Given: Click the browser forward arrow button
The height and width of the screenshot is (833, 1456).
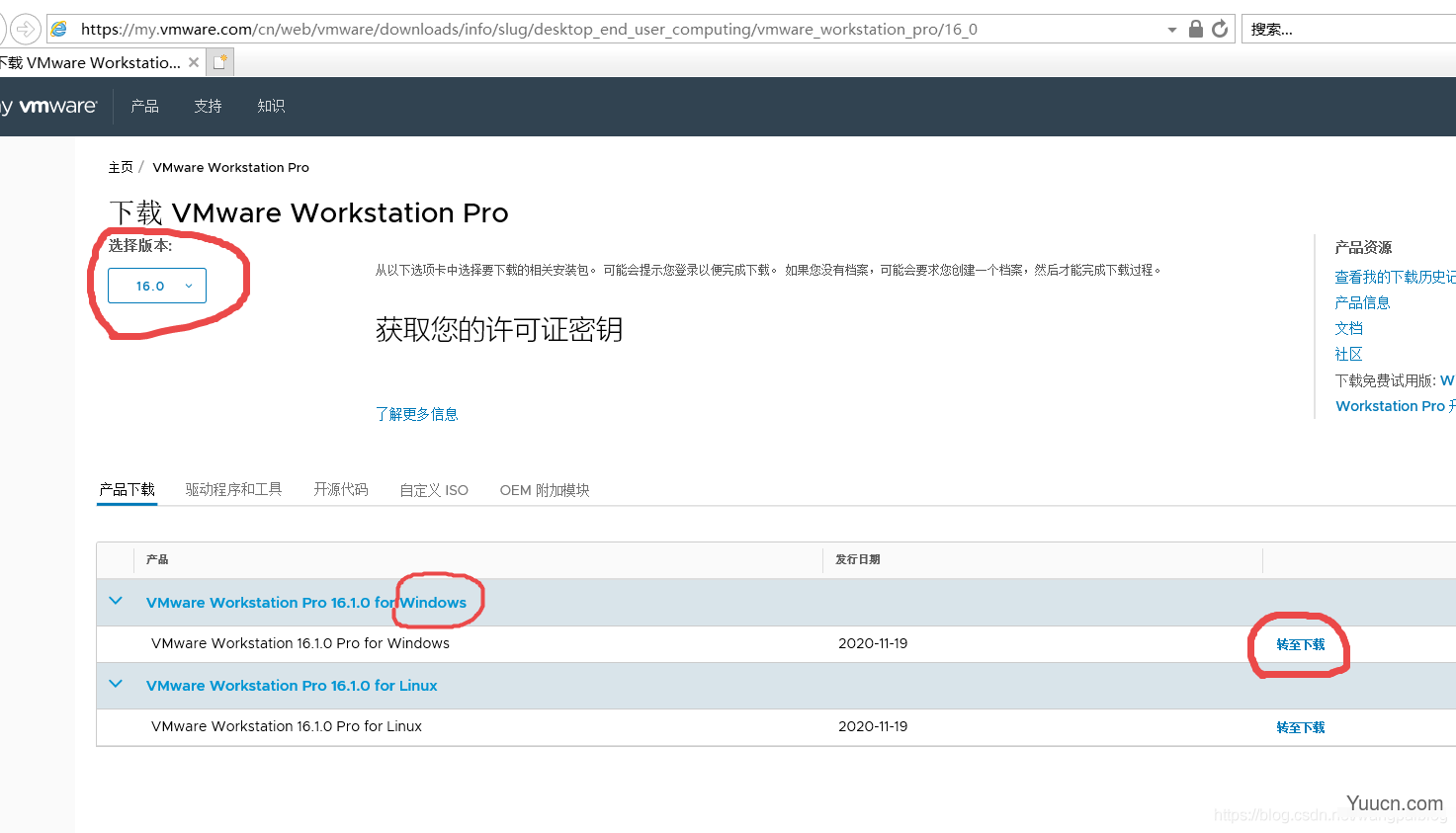Looking at the screenshot, I should coord(26,29).
